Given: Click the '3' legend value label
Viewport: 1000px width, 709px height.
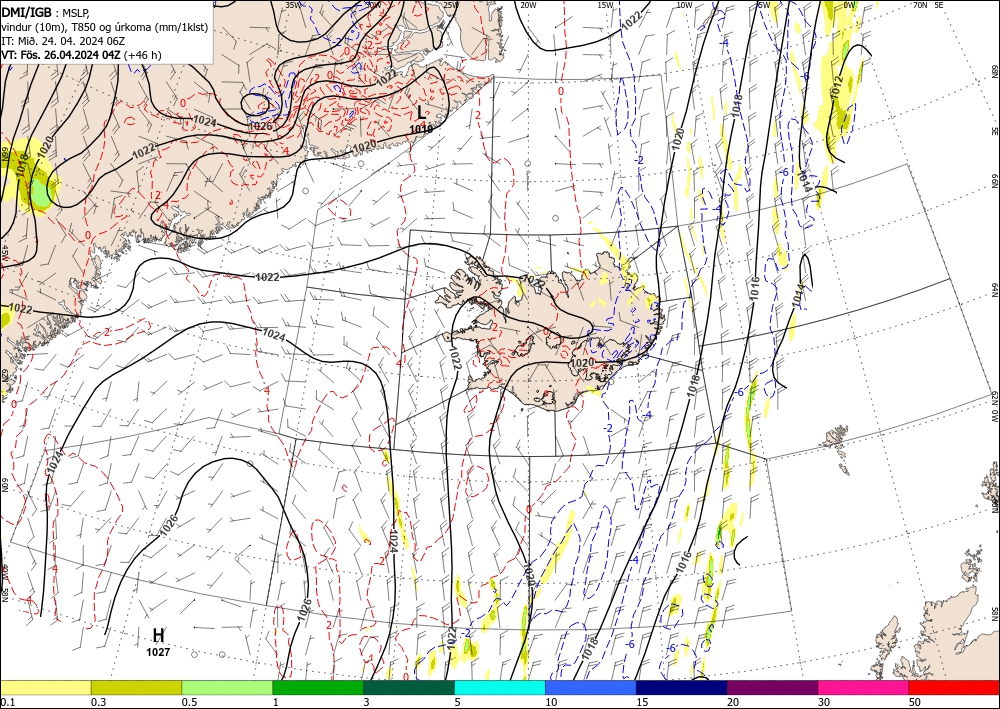Looking at the screenshot, I should 367,702.
